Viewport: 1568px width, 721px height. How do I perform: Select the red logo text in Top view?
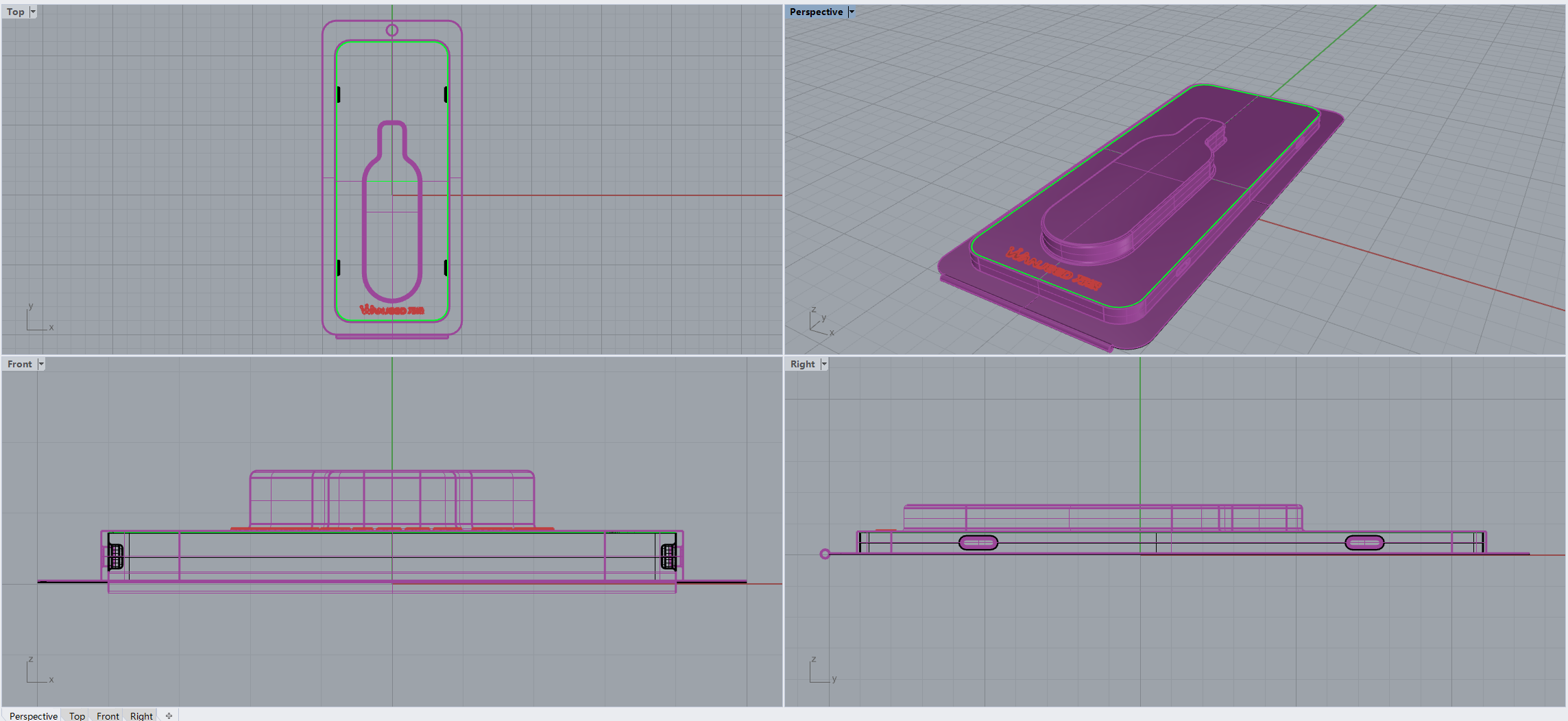pyautogui.click(x=392, y=310)
